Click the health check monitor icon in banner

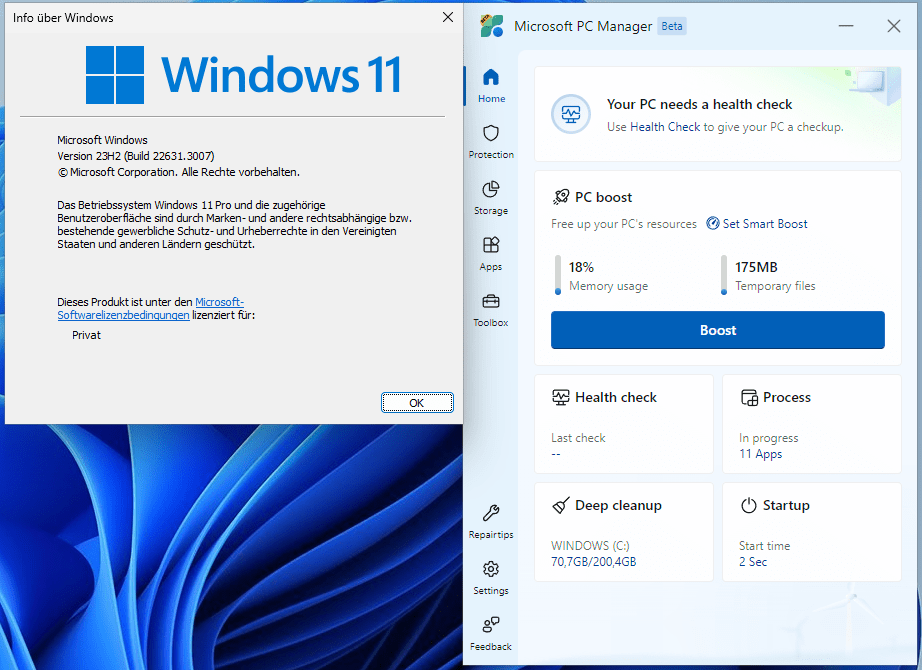pos(570,114)
